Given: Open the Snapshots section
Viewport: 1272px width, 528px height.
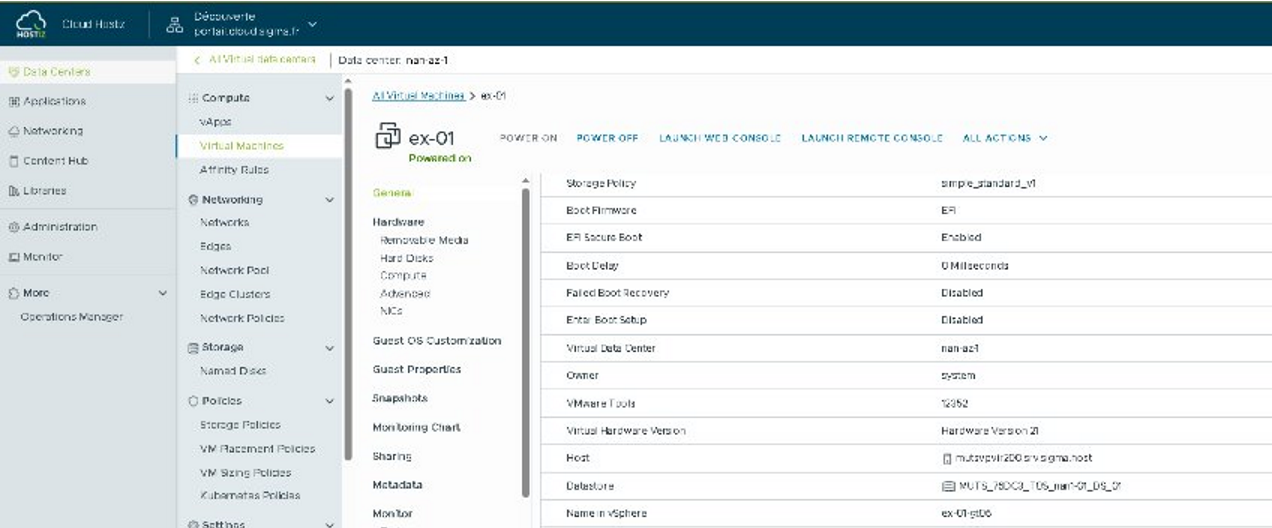Looking at the screenshot, I should 400,398.
